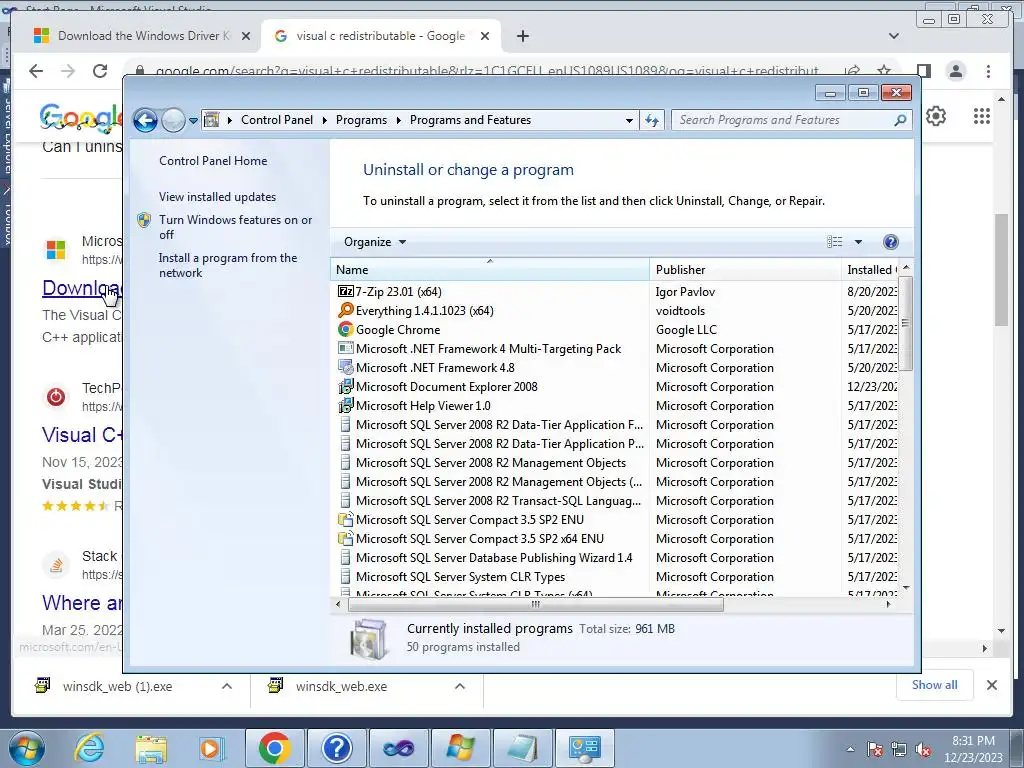Click the taskbar clock showing 8:31 PM

click(x=972, y=749)
